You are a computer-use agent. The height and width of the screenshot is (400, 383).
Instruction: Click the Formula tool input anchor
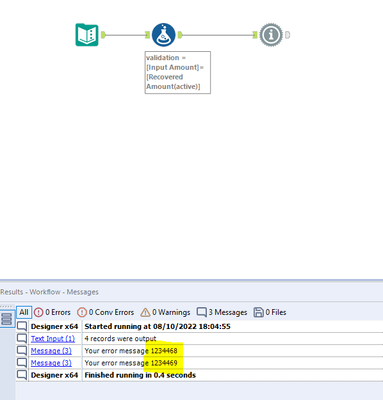pyautogui.click(x=148, y=35)
